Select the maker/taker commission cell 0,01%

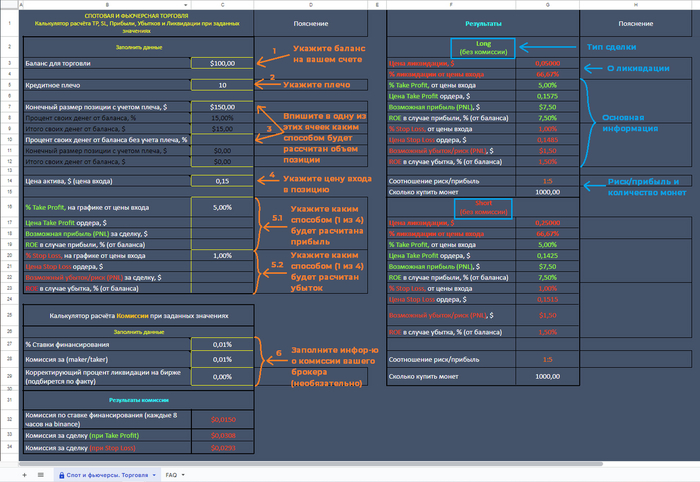(222, 359)
